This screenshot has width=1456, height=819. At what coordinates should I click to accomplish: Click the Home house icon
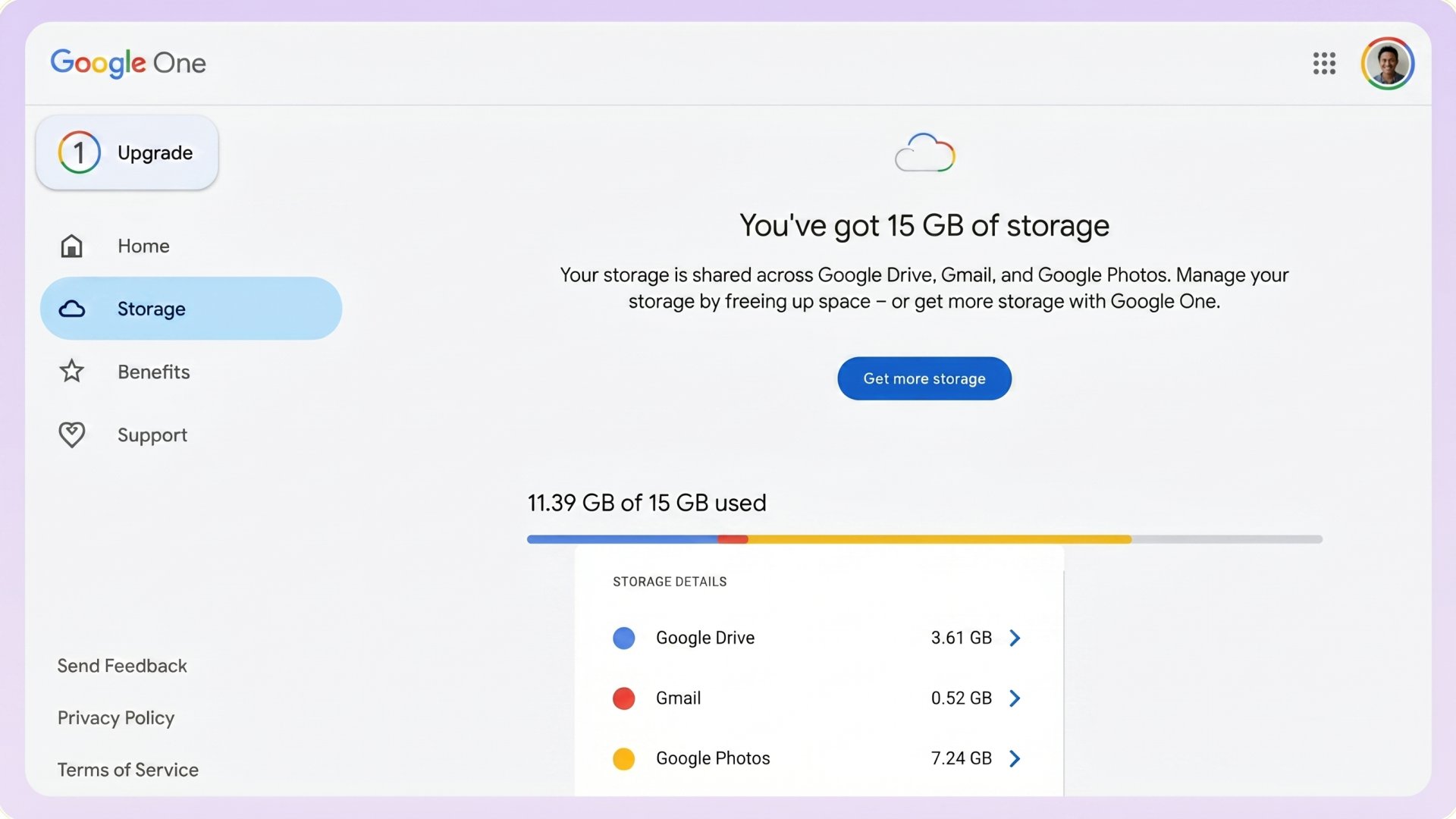pyautogui.click(x=71, y=246)
